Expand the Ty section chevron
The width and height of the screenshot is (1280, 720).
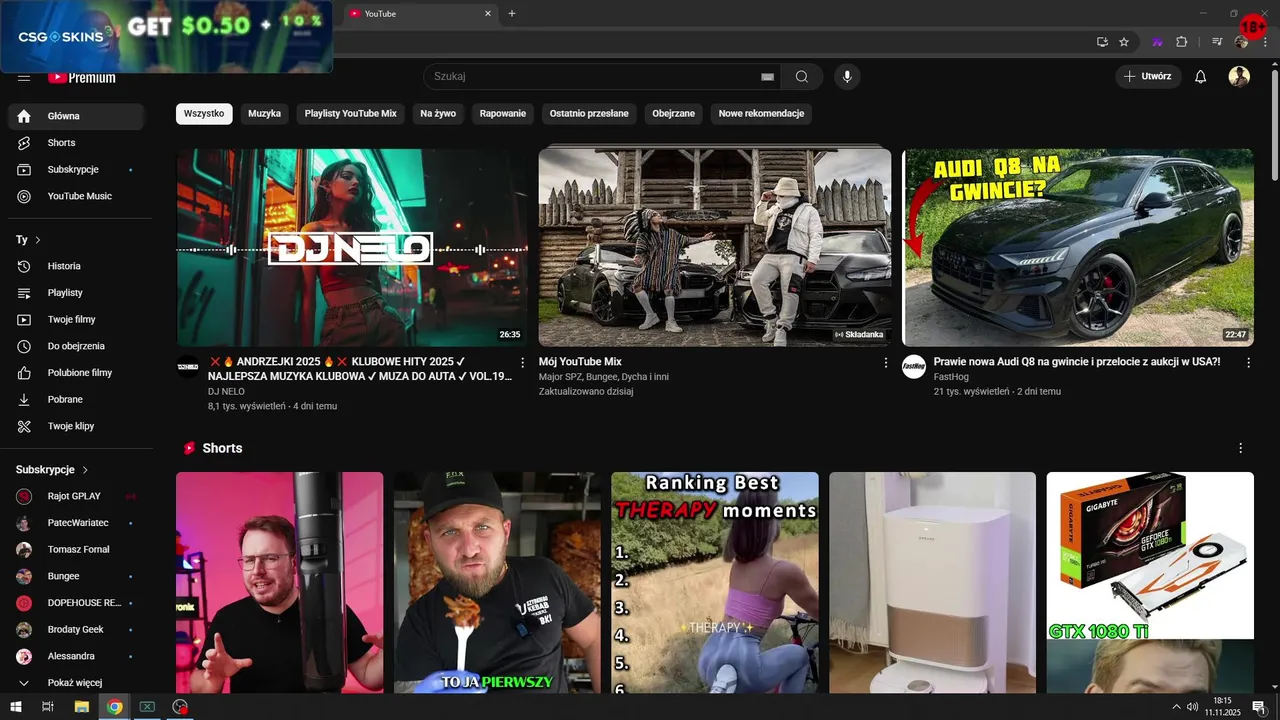pyautogui.click(x=38, y=240)
